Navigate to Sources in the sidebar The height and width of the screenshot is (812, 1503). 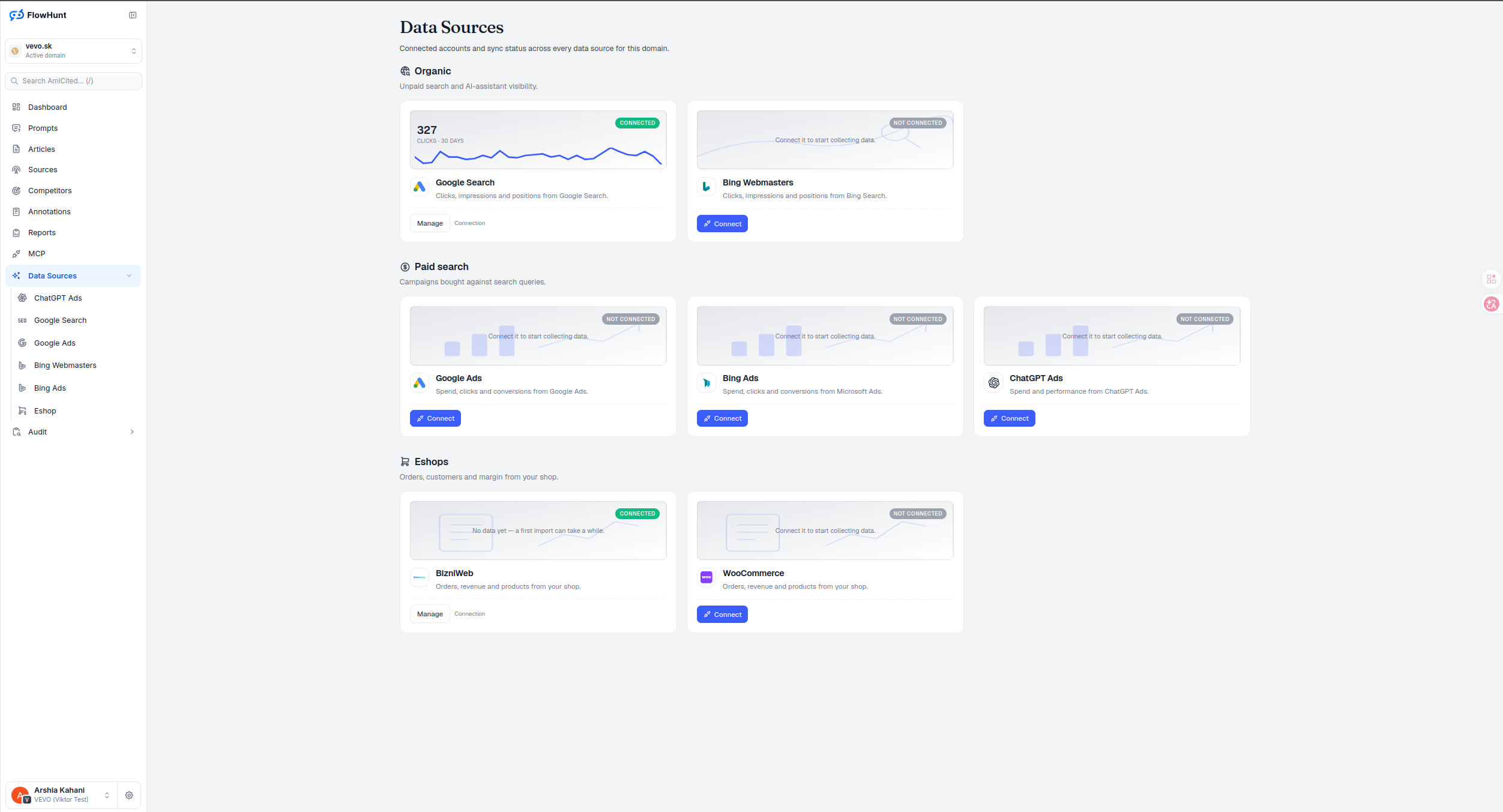pos(73,170)
